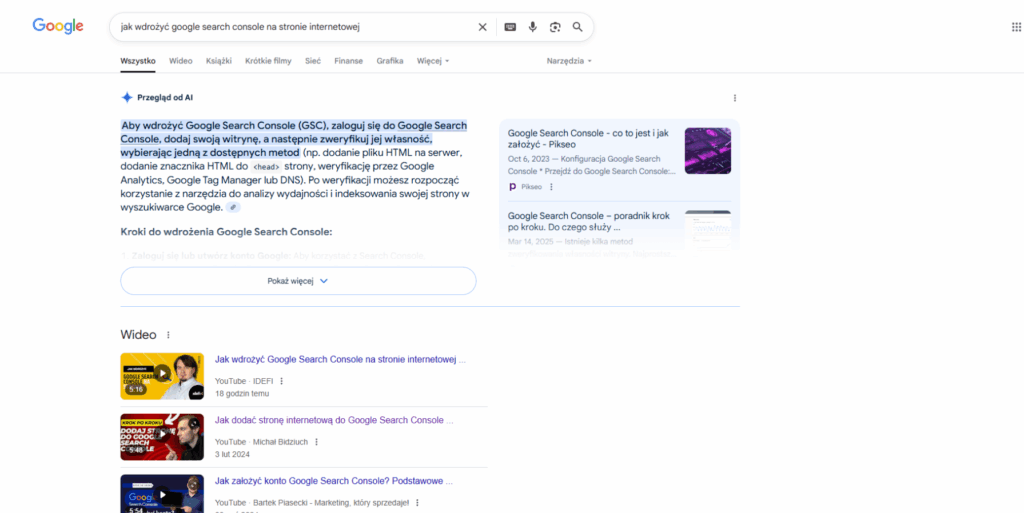Select the Wszystko tab
This screenshot has height=513, width=1024.
point(138,61)
